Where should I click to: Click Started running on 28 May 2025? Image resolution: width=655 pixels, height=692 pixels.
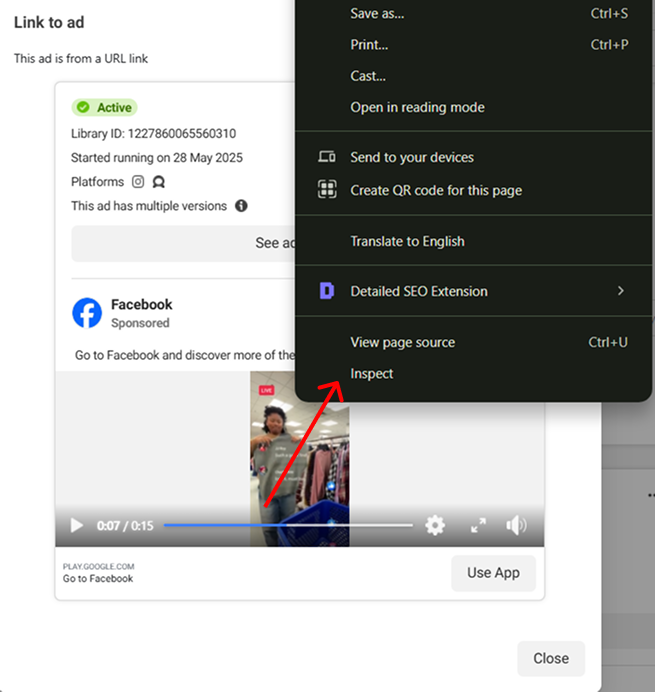tap(157, 158)
